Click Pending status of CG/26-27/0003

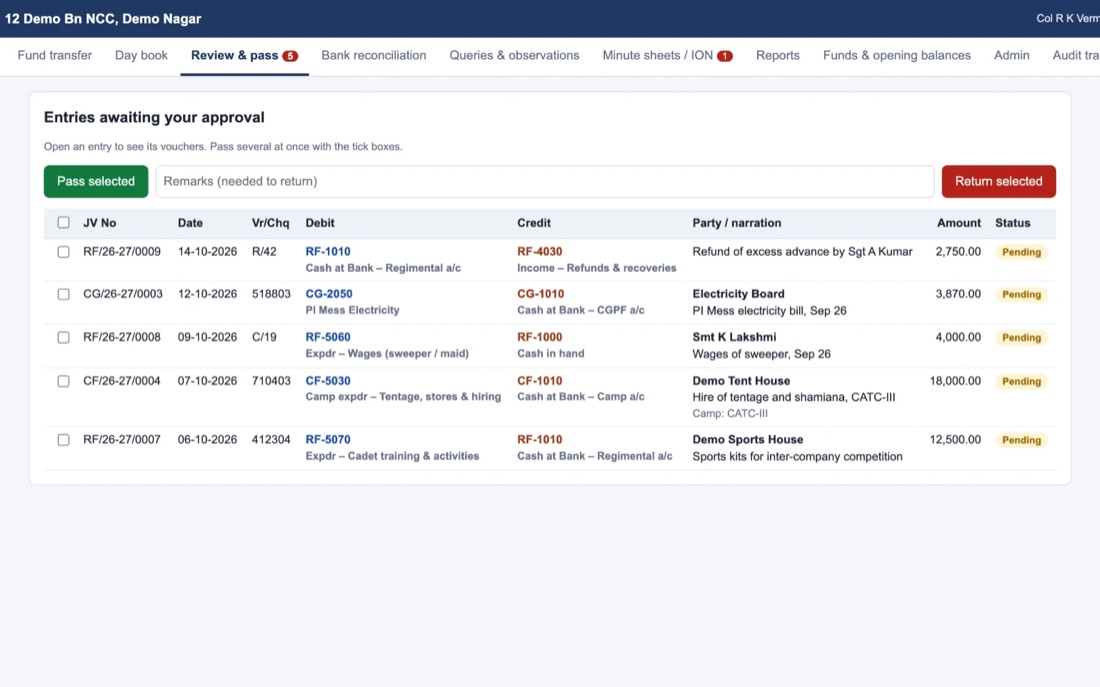point(1021,294)
